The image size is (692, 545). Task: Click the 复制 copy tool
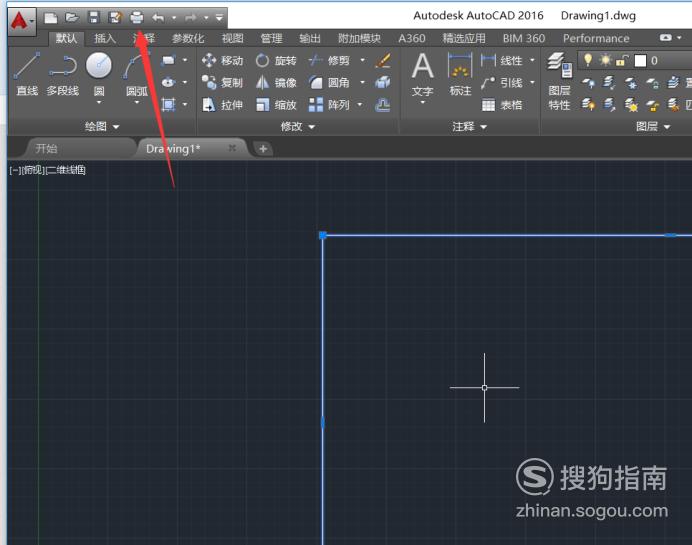(222, 83)
